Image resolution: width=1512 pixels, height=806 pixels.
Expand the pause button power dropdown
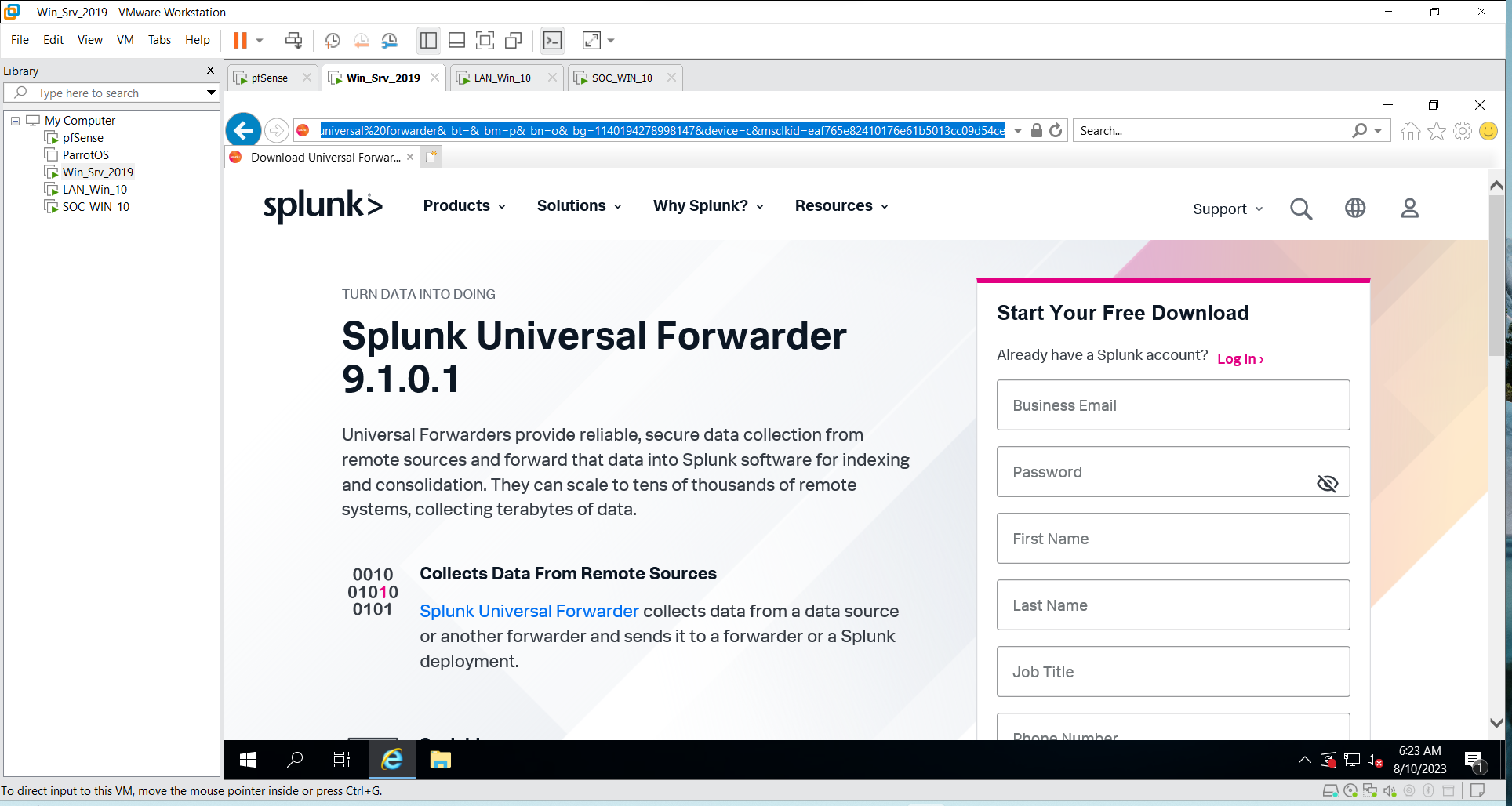pyautogui.click(x=260, y=40)
